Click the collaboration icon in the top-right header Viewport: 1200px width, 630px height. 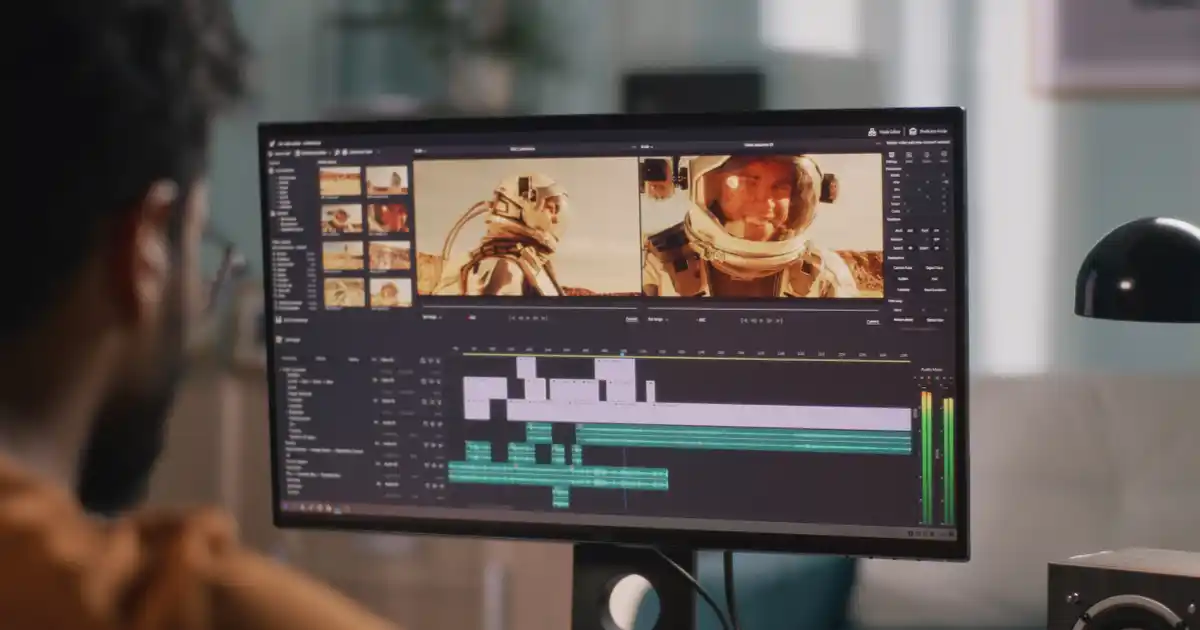point(872,131)
